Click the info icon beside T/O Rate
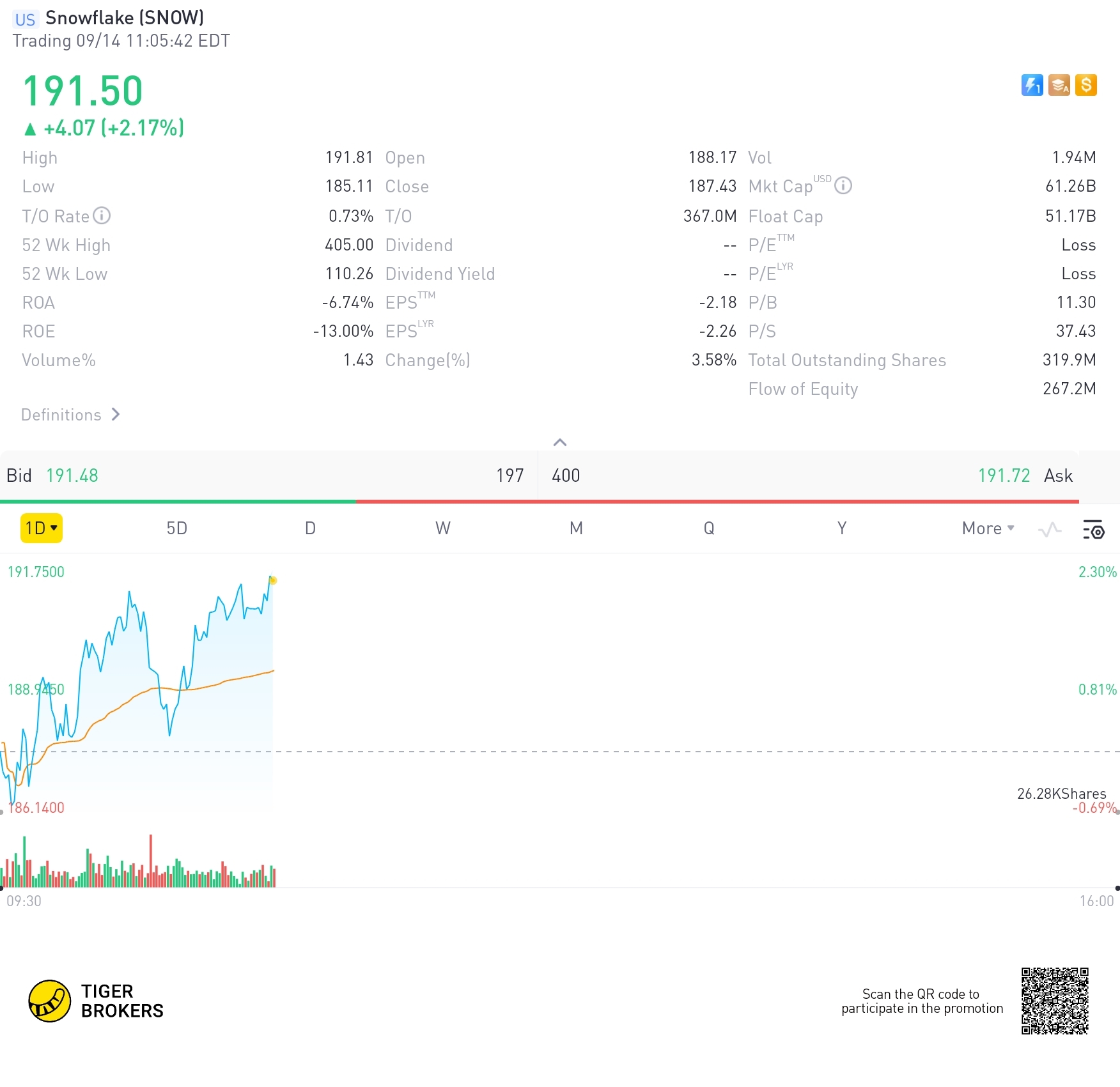This screenshot has width=1120, height=1087. 102,216
